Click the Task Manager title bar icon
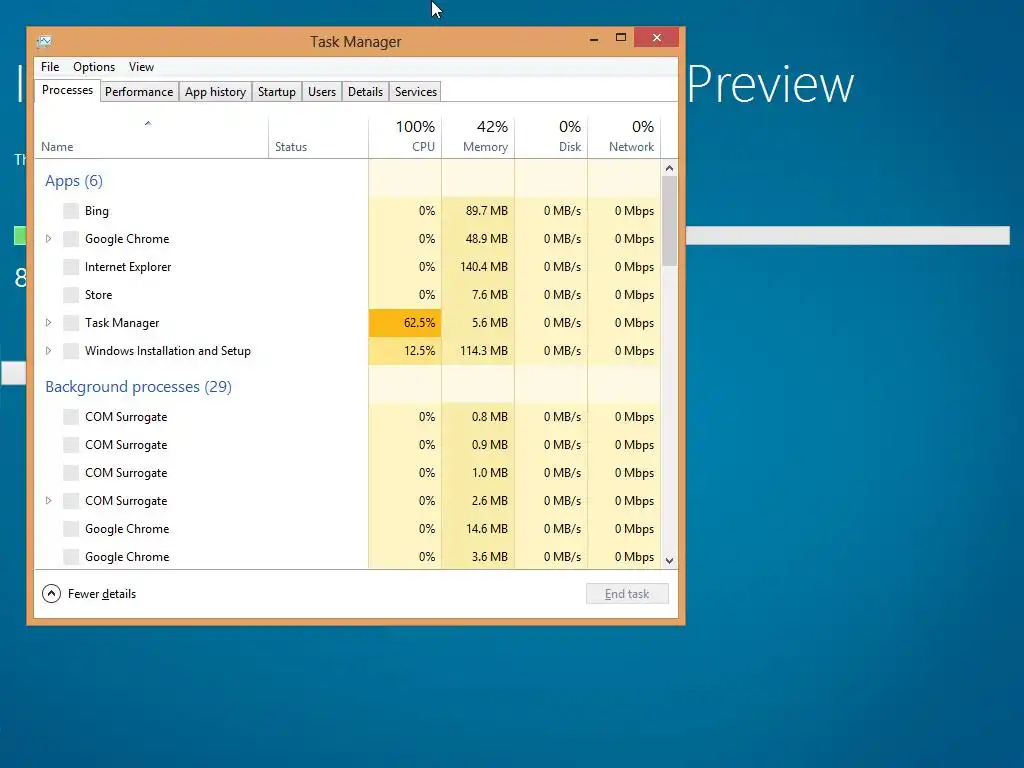The image size is (1024, 768). coord(44,42)
